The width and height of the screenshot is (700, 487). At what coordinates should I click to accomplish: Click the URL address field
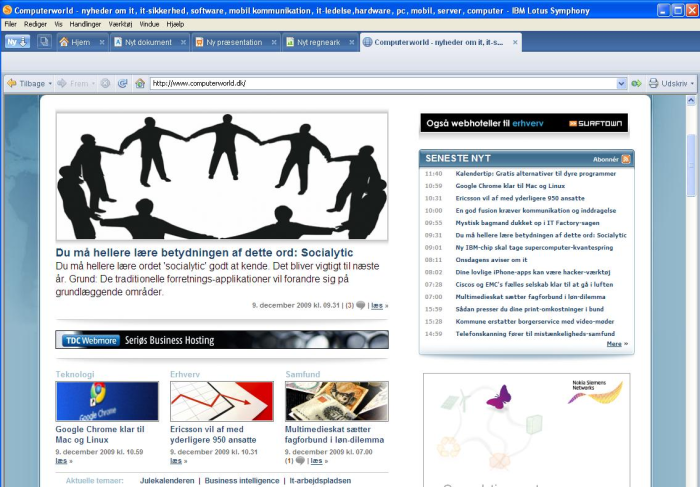(383, 83)
